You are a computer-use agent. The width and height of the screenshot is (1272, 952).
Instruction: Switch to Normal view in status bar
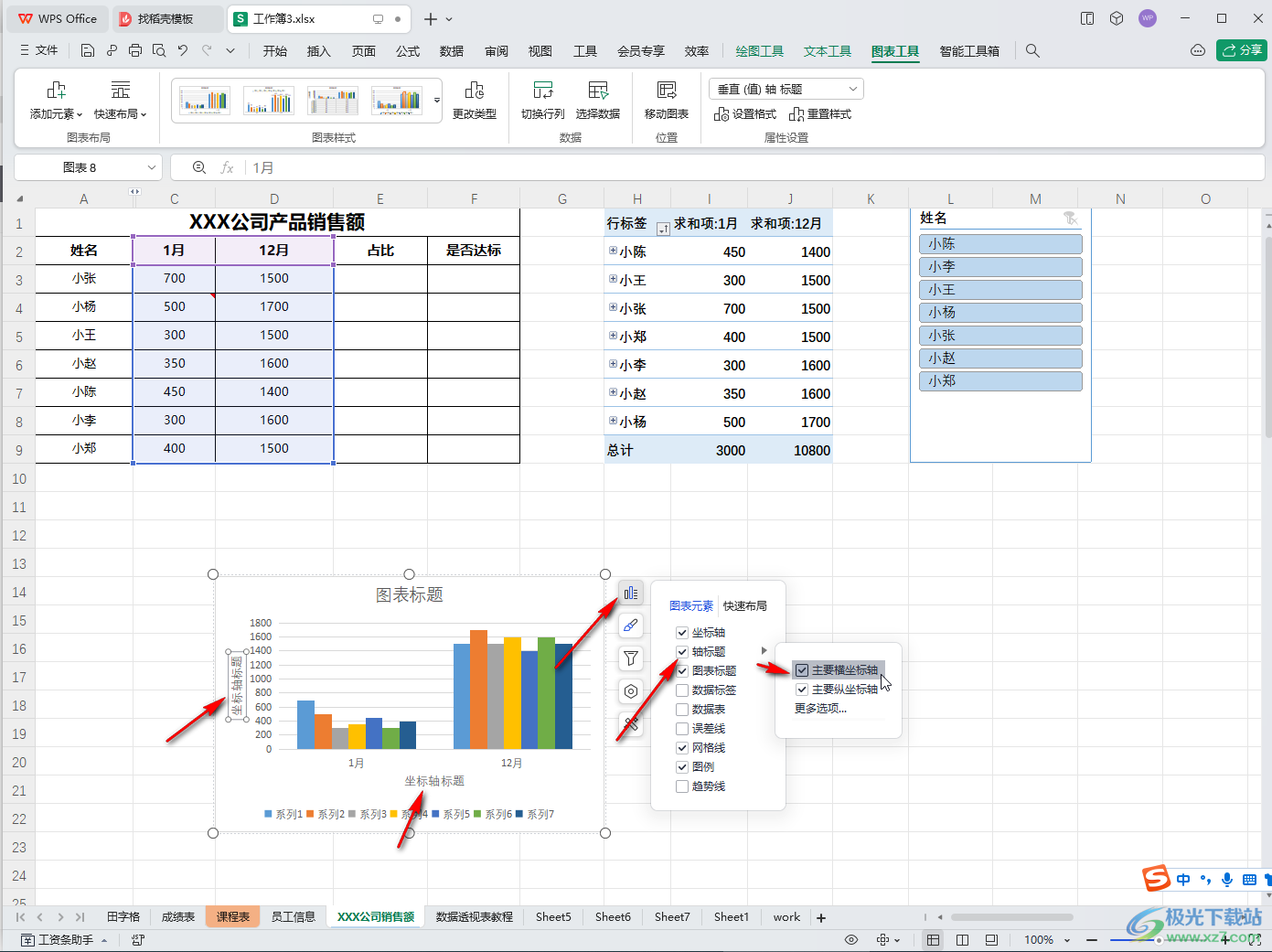coord(933,940)
